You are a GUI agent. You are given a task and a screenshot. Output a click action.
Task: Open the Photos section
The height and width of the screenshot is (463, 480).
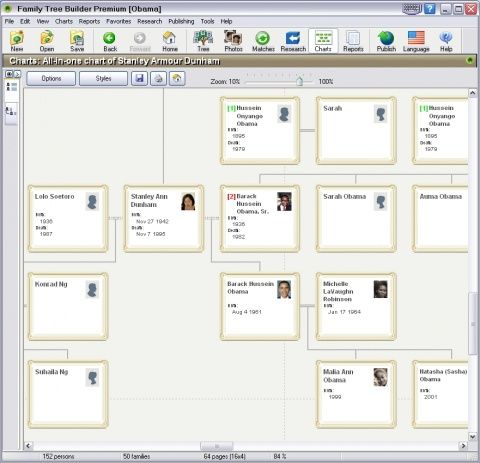point(233,41)
